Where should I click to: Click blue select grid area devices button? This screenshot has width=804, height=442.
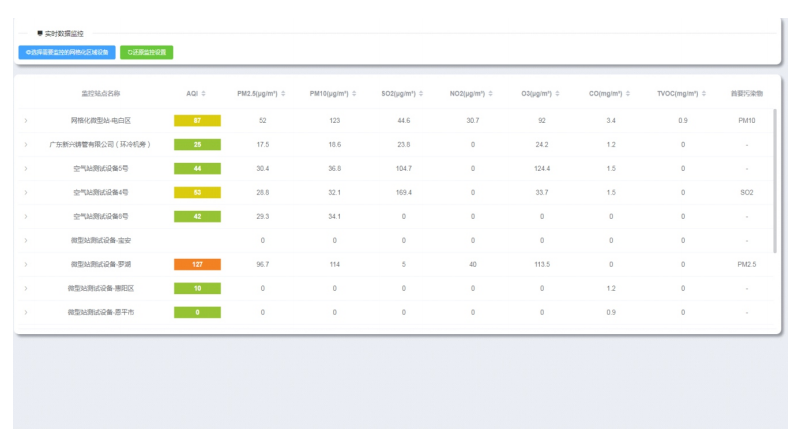(x=66, y=51)
